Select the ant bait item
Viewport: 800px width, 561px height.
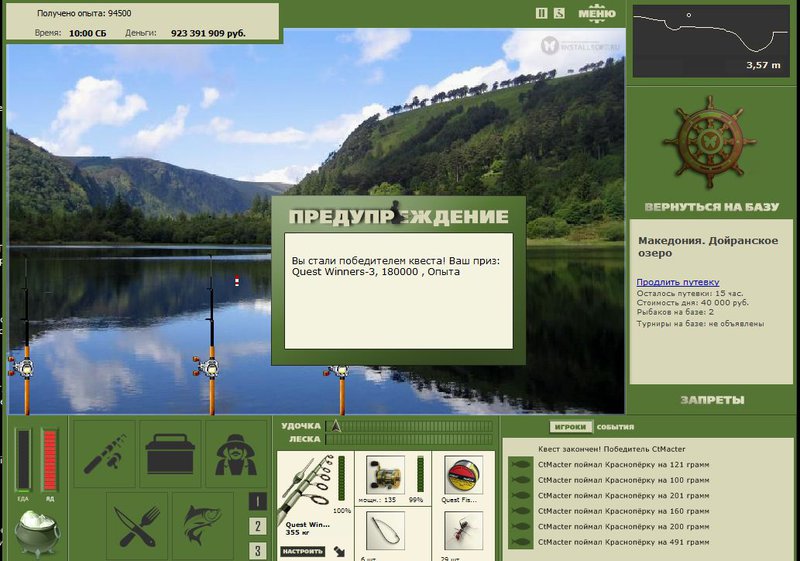point(463,531)
